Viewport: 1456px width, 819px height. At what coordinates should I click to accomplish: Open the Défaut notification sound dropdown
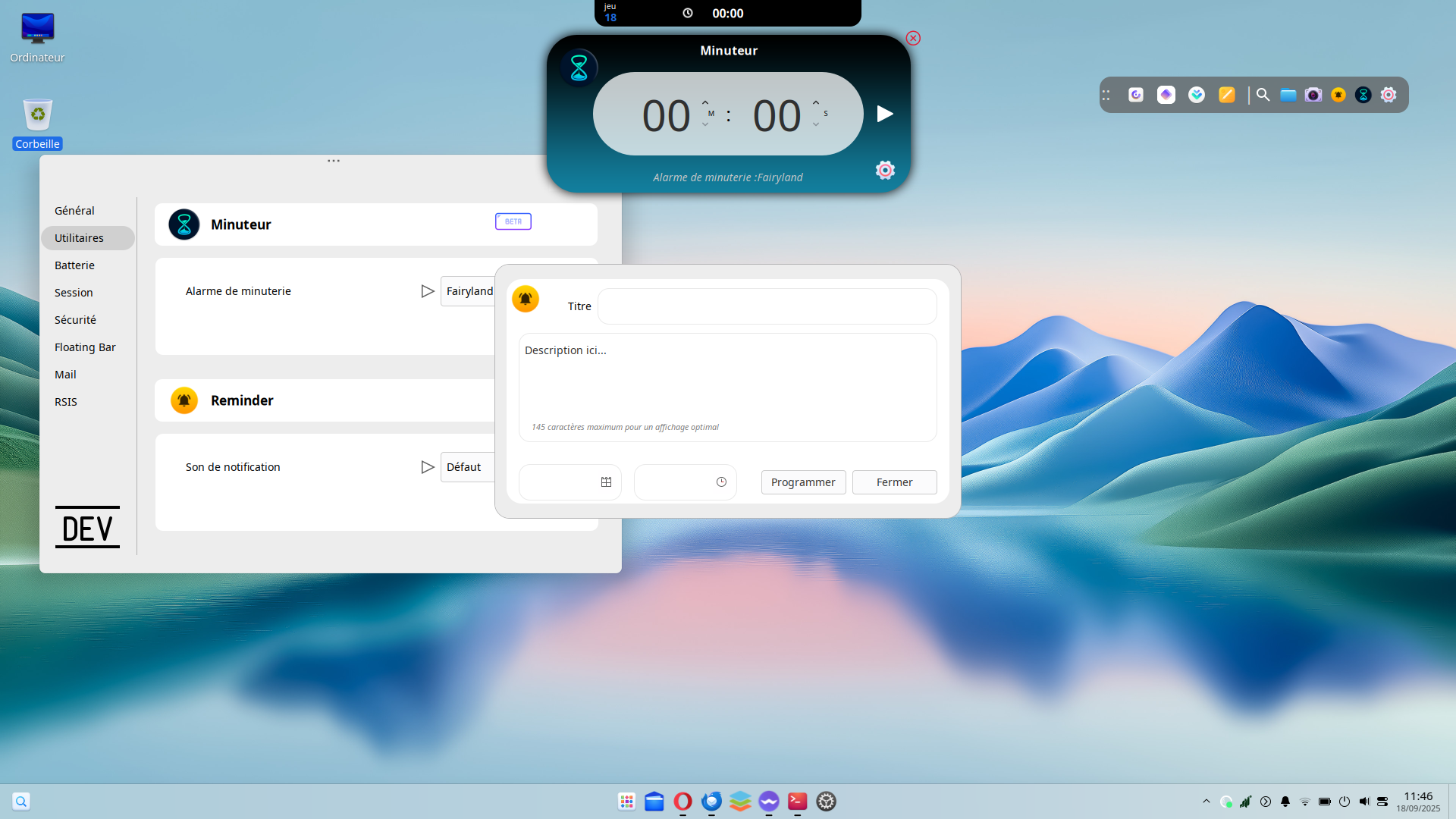469,467
